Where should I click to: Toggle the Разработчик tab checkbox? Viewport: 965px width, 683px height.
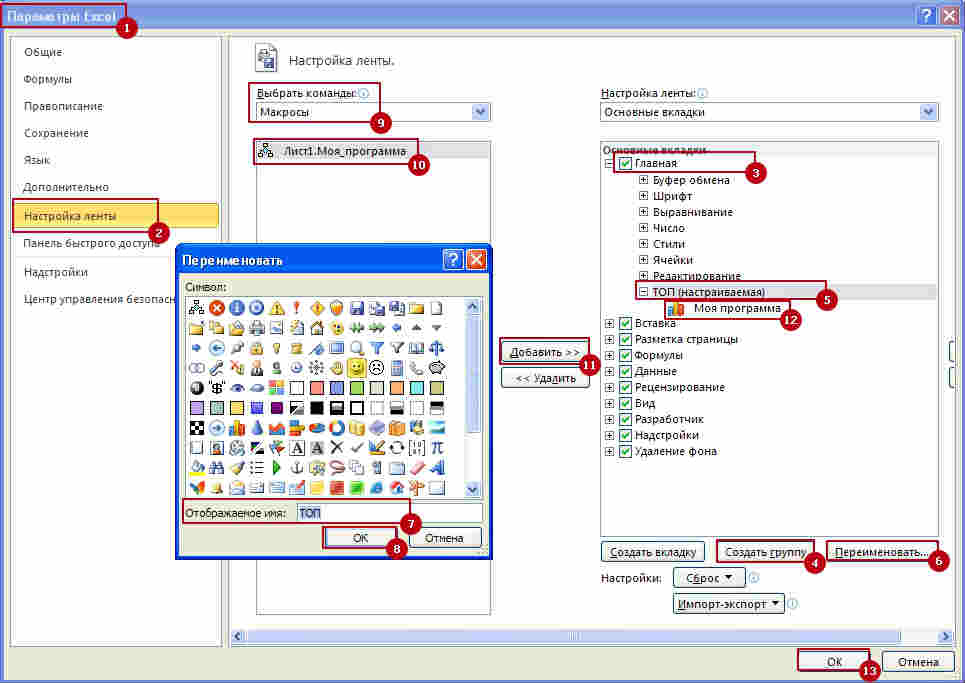coord(626,419)
